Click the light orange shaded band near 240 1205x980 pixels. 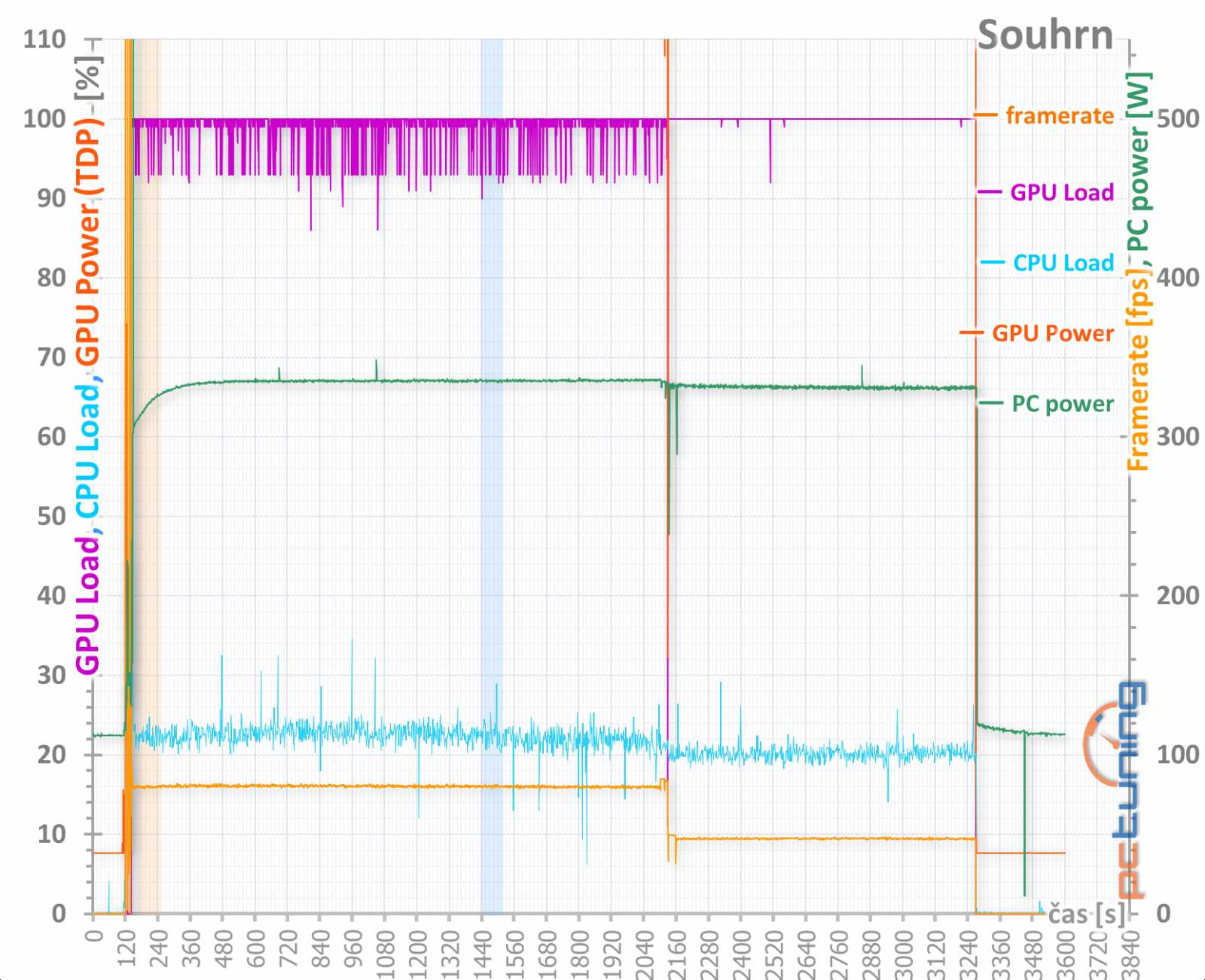coord(146,476)
